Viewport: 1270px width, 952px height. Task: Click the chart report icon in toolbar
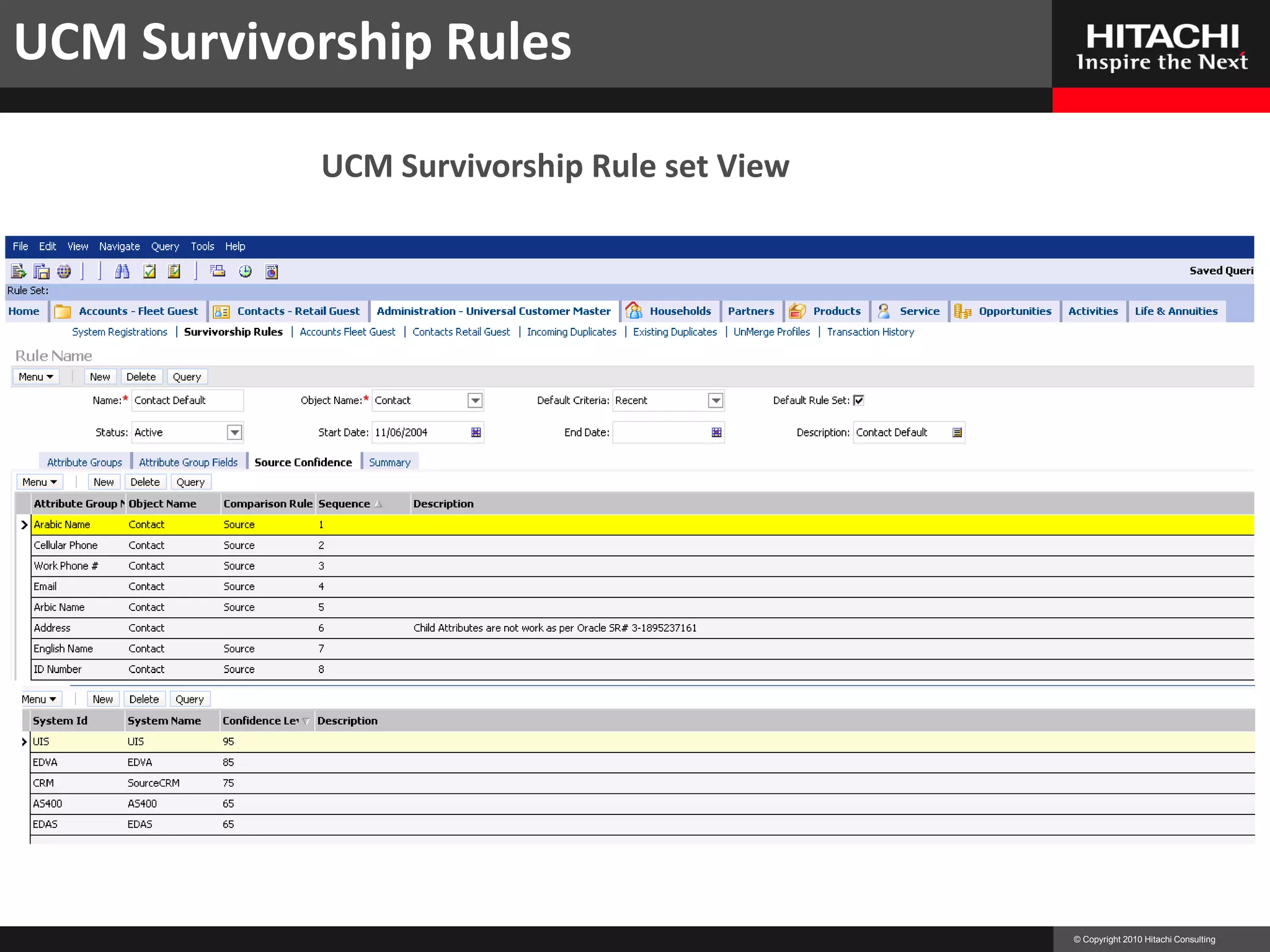point(272,271)
